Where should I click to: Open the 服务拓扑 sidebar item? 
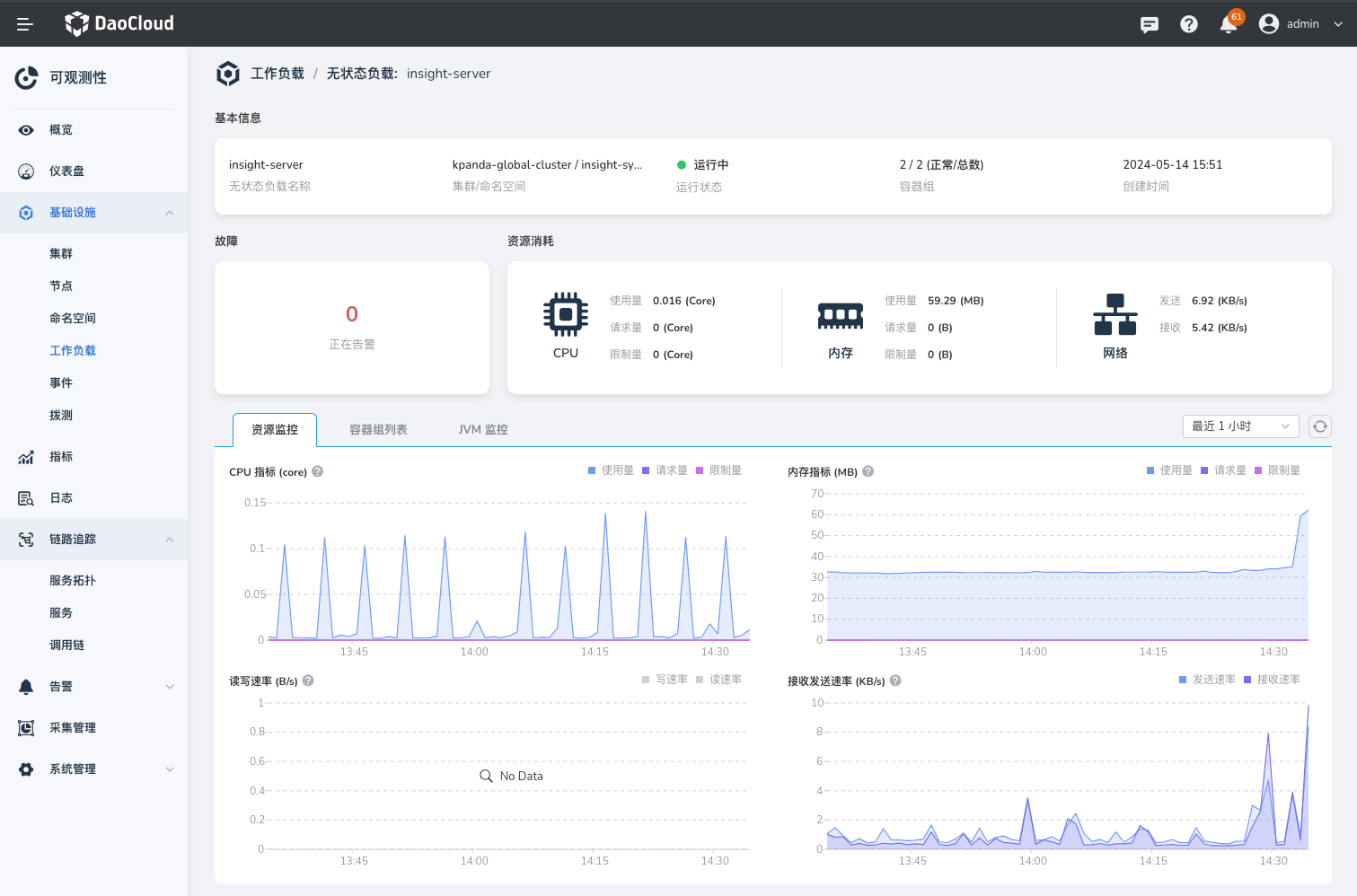pos(73,581)
